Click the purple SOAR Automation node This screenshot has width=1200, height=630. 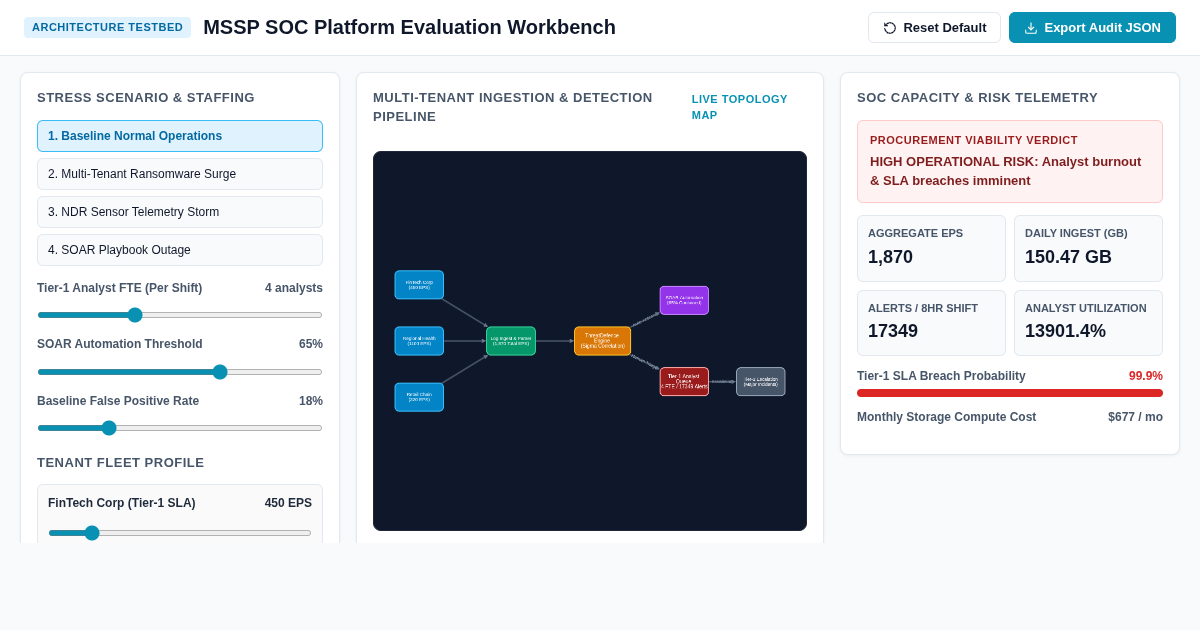point(684,300)
